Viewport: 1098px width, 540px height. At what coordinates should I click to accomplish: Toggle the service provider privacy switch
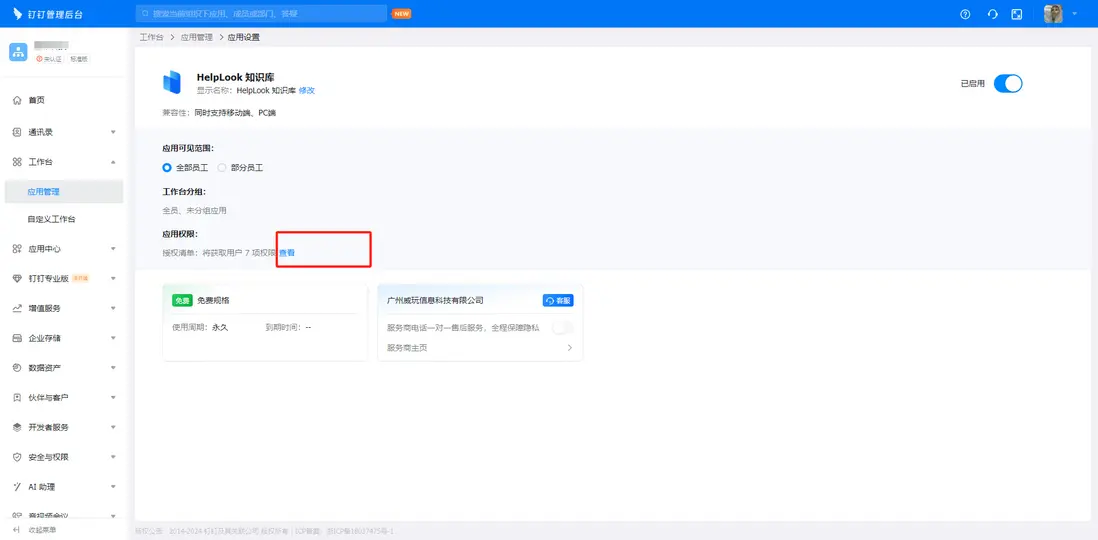(x=562, y=327)
